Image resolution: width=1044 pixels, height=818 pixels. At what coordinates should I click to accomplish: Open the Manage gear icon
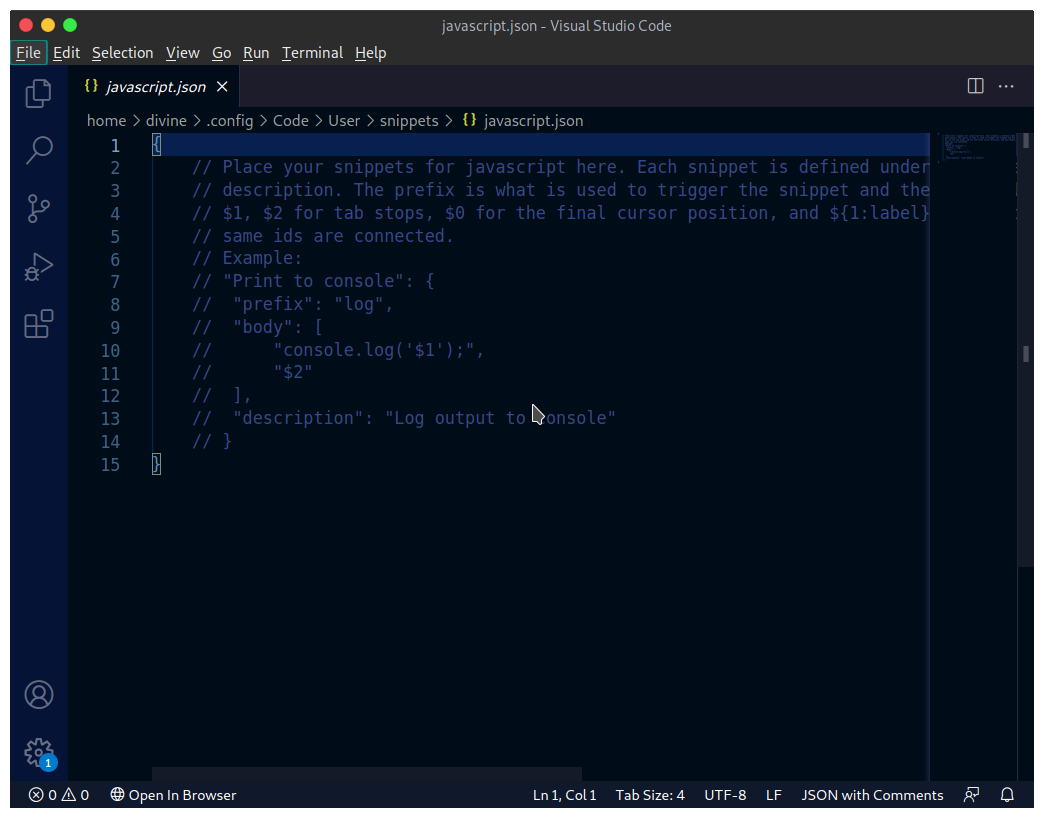(x=39, y=753)
